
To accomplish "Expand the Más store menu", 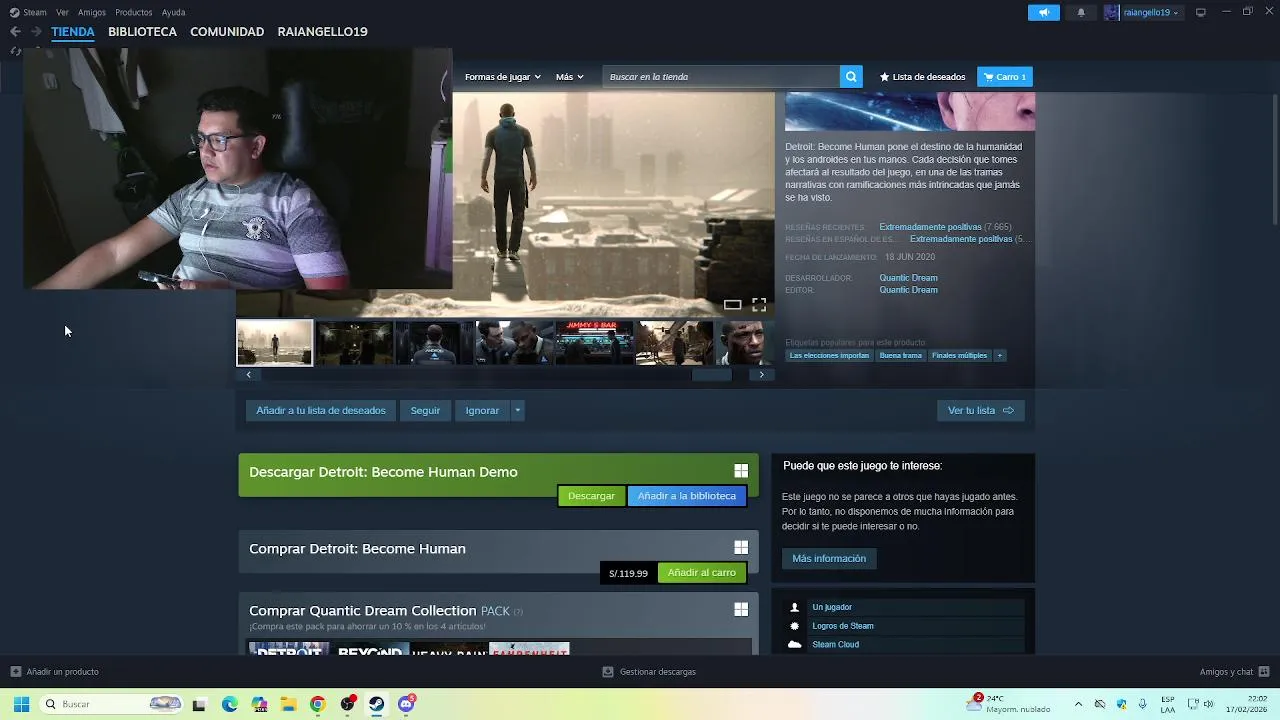I will pyautogui.click(x=570, y=77).
